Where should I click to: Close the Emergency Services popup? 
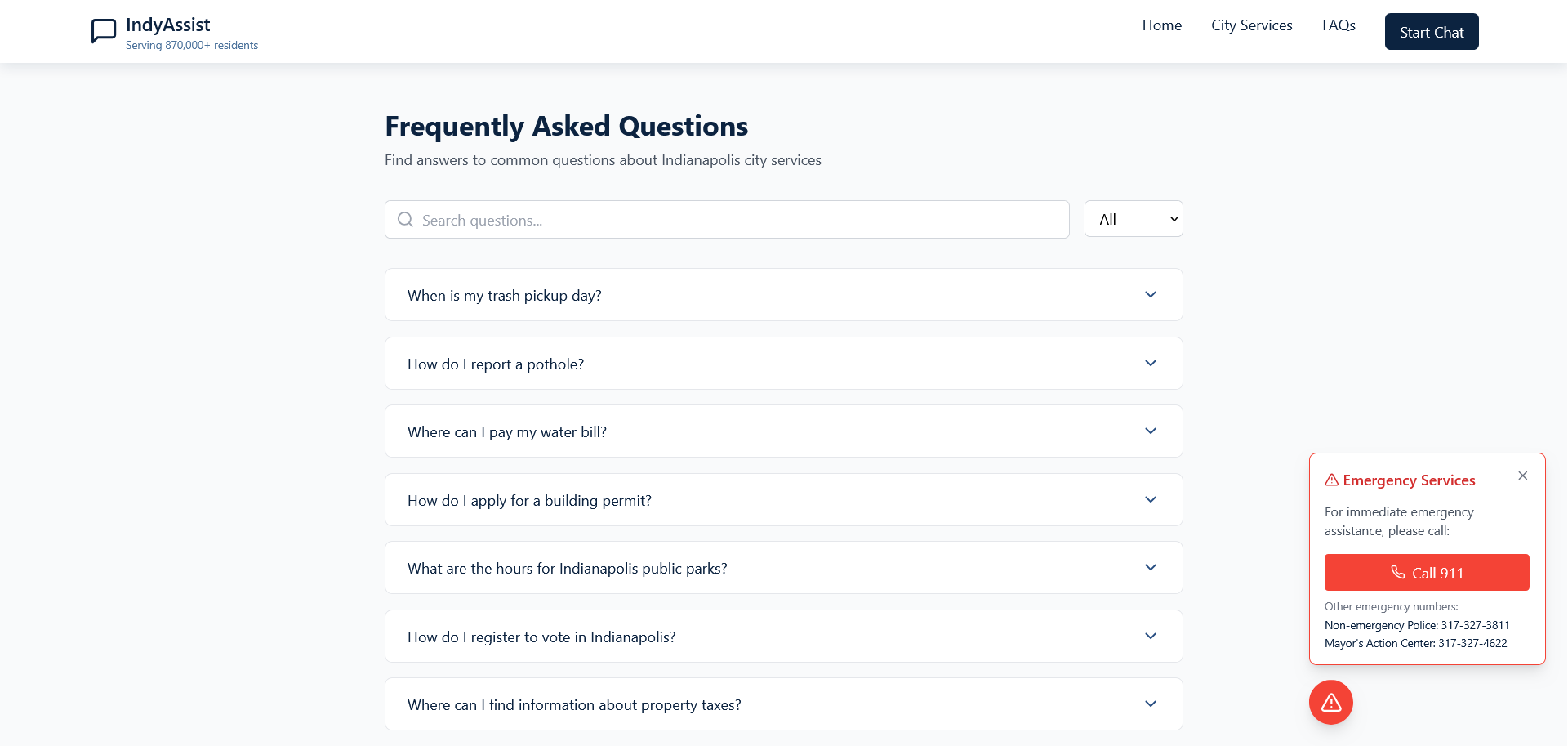[x=1522, y=476]
